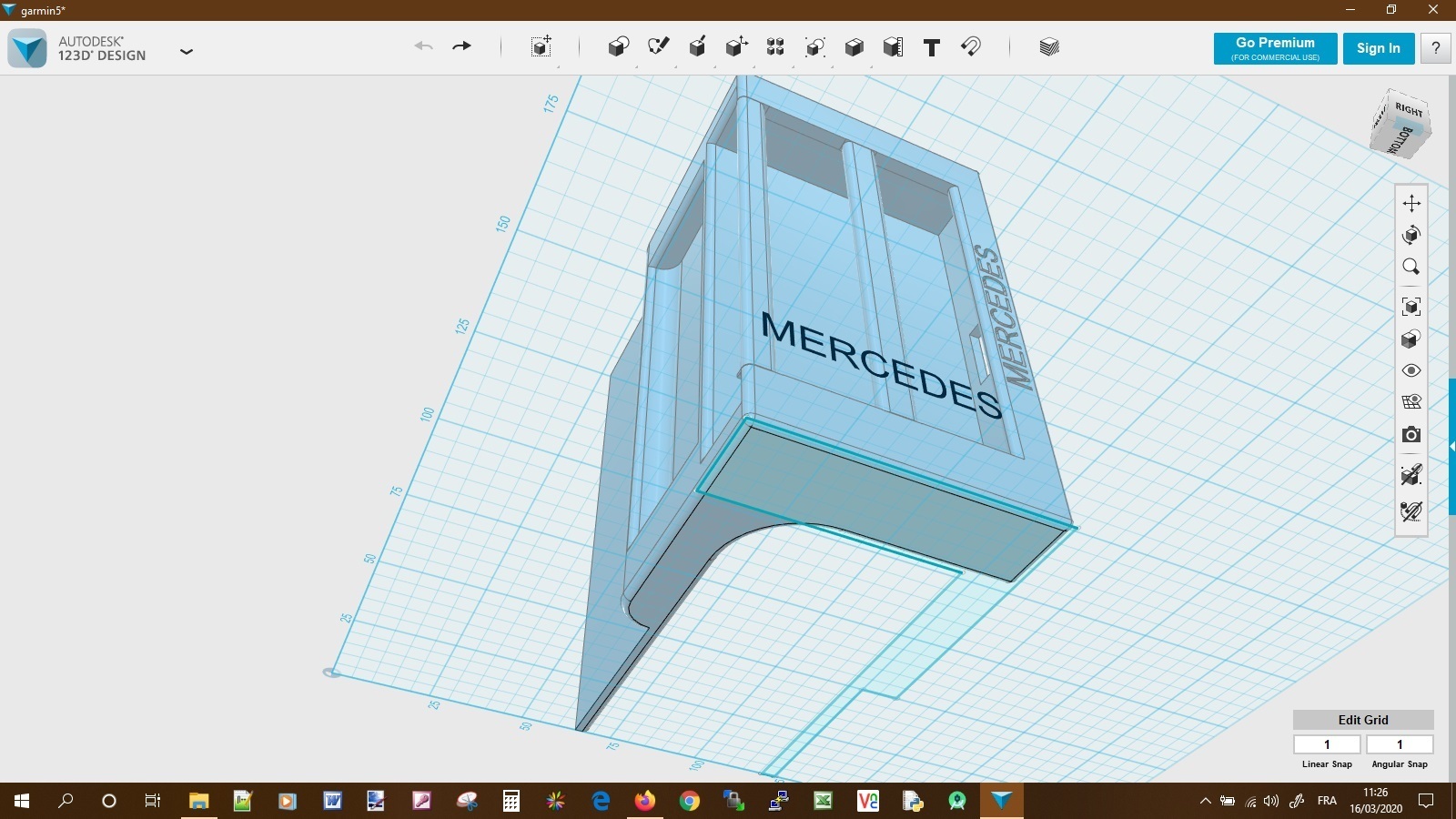Toggle the eye visibility options
Viewport: 1456px width, 819px height.
coord(1411,370)
